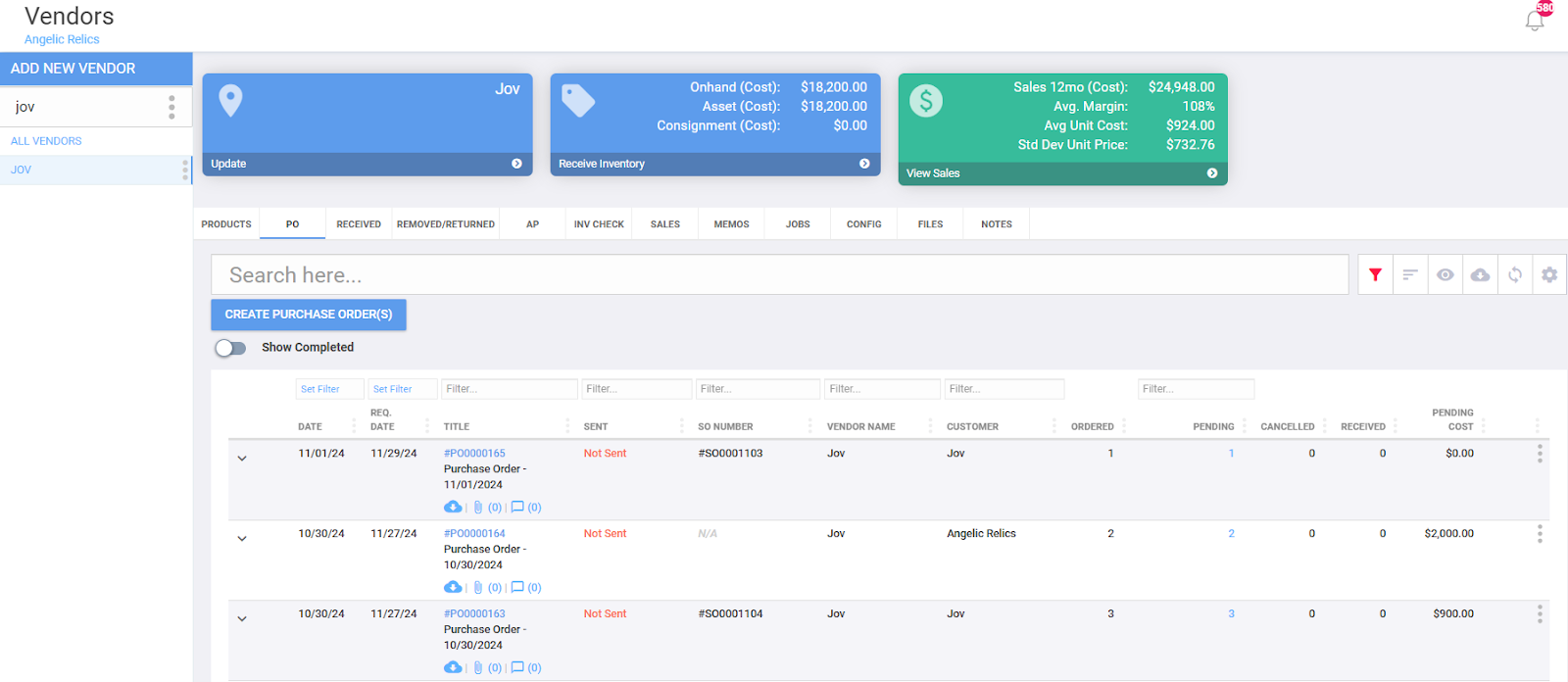Open the #PO0000163 link

pyautogui.click(x=474, y=613)
